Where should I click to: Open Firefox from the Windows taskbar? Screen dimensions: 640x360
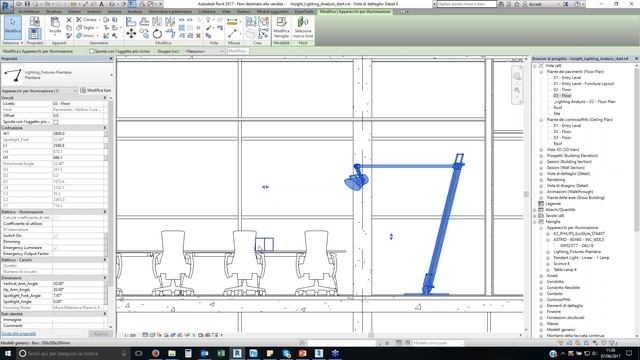coord(155,353)
